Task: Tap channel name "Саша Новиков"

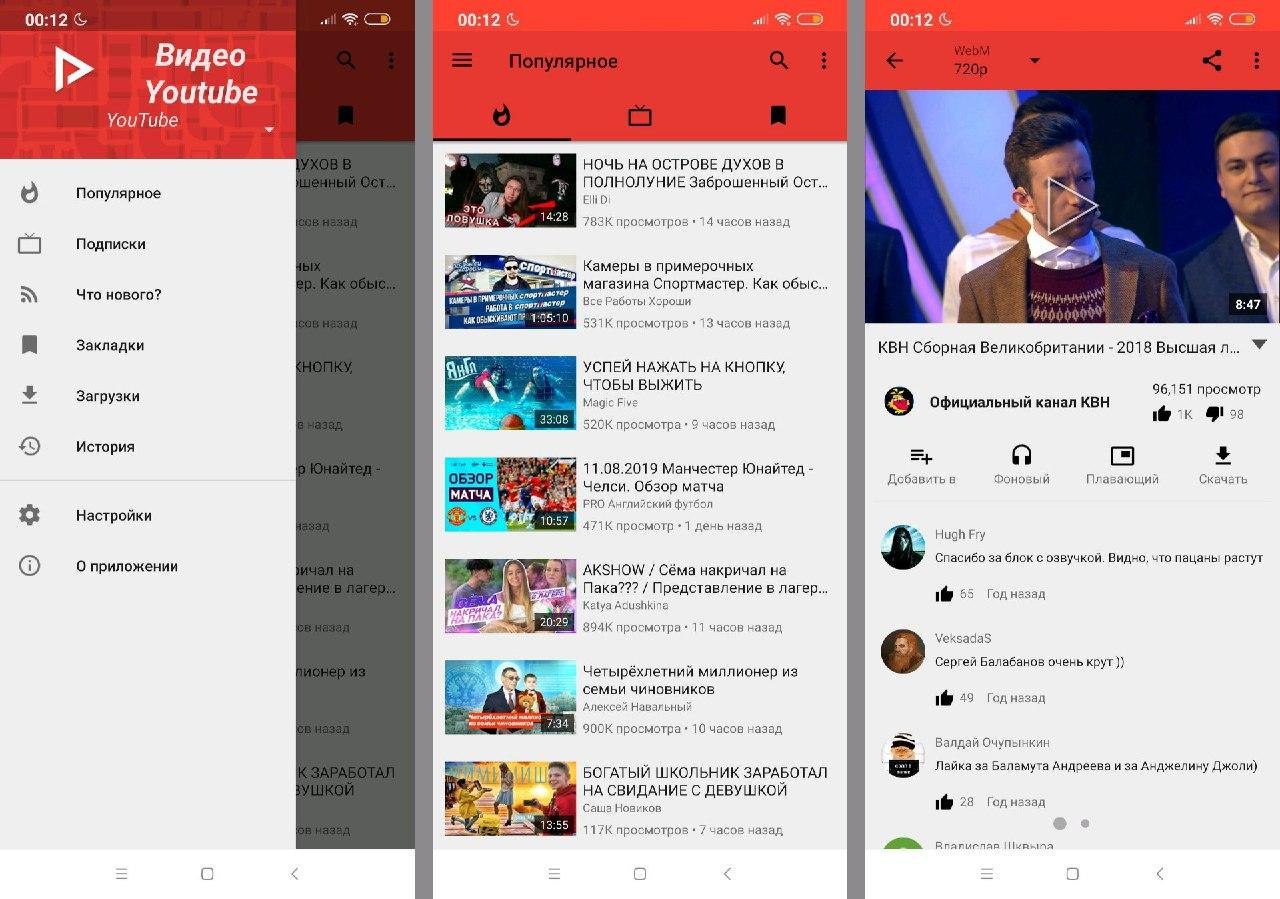Action: click(622, 808)
